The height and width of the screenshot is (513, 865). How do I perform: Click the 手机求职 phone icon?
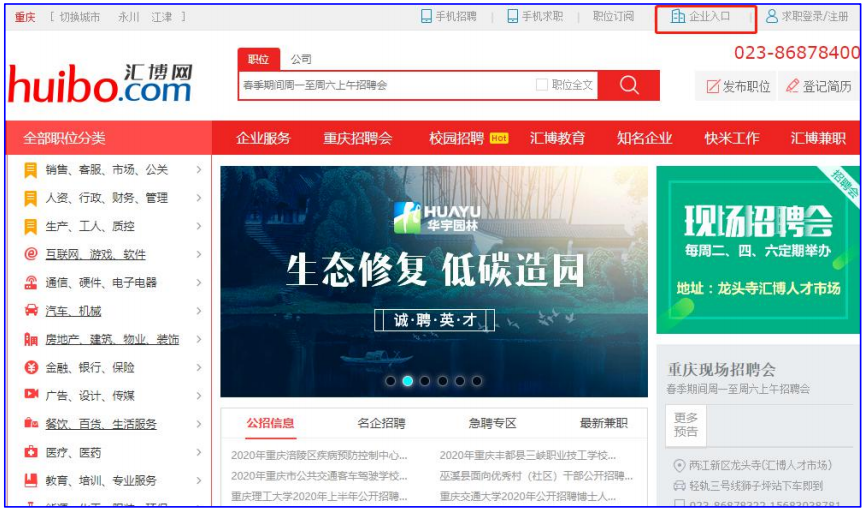pos(513,17)
